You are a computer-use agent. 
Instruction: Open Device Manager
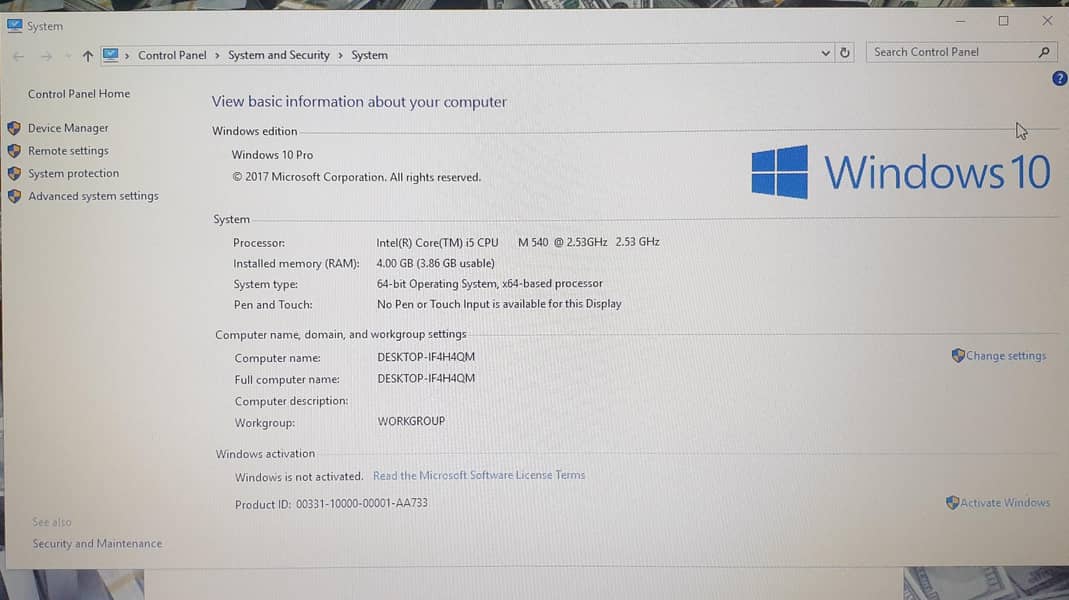coord(68,128)
